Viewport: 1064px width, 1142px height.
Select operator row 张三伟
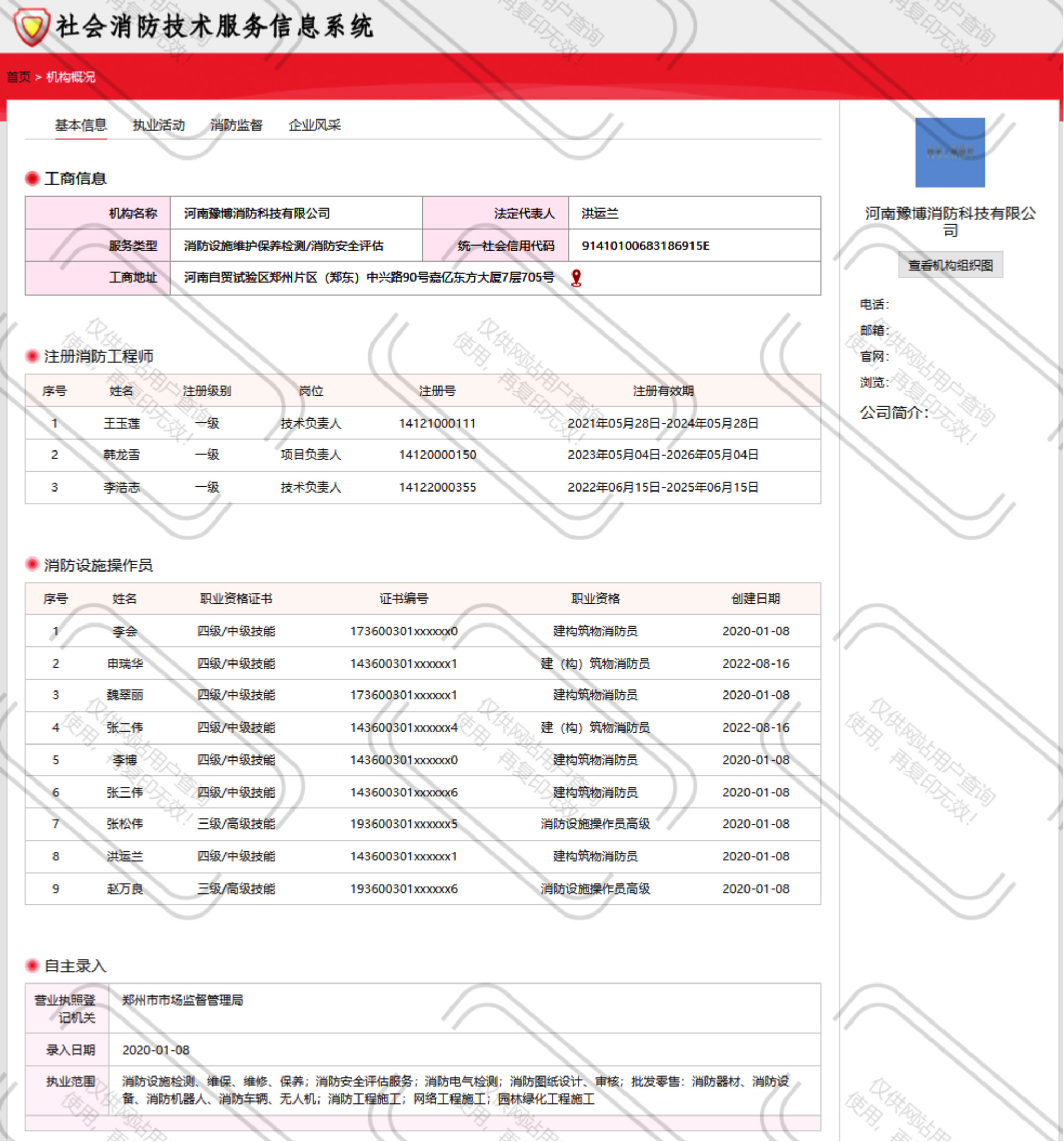[423, 793]
